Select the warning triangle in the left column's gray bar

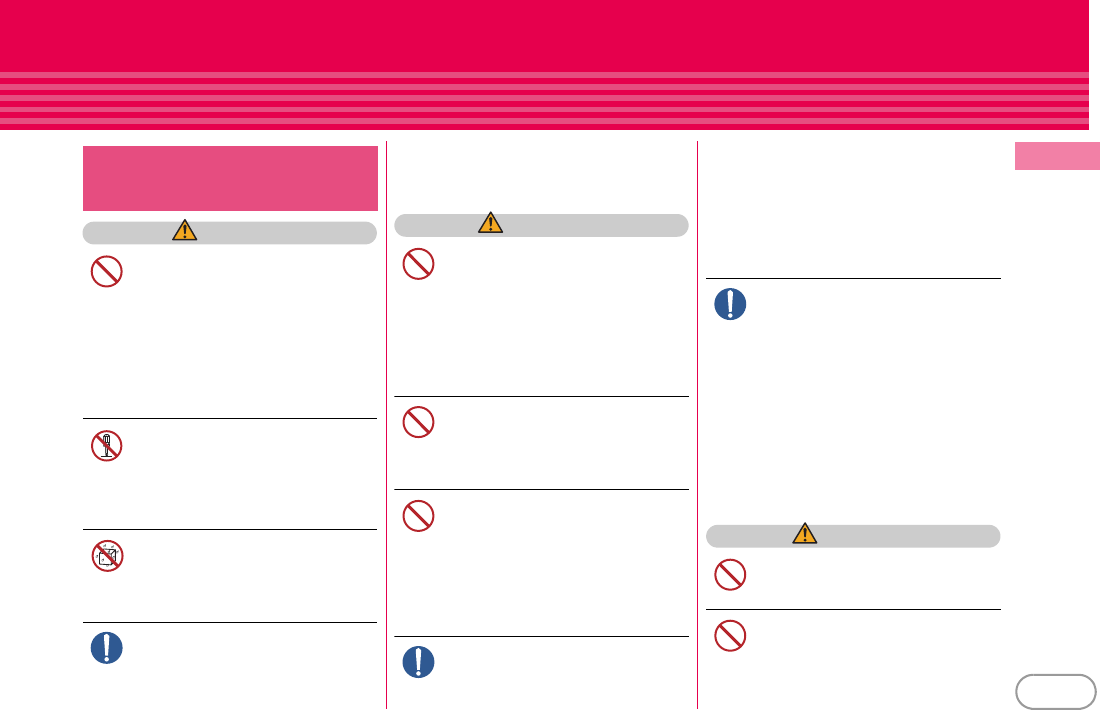click(x=185, y=230)
